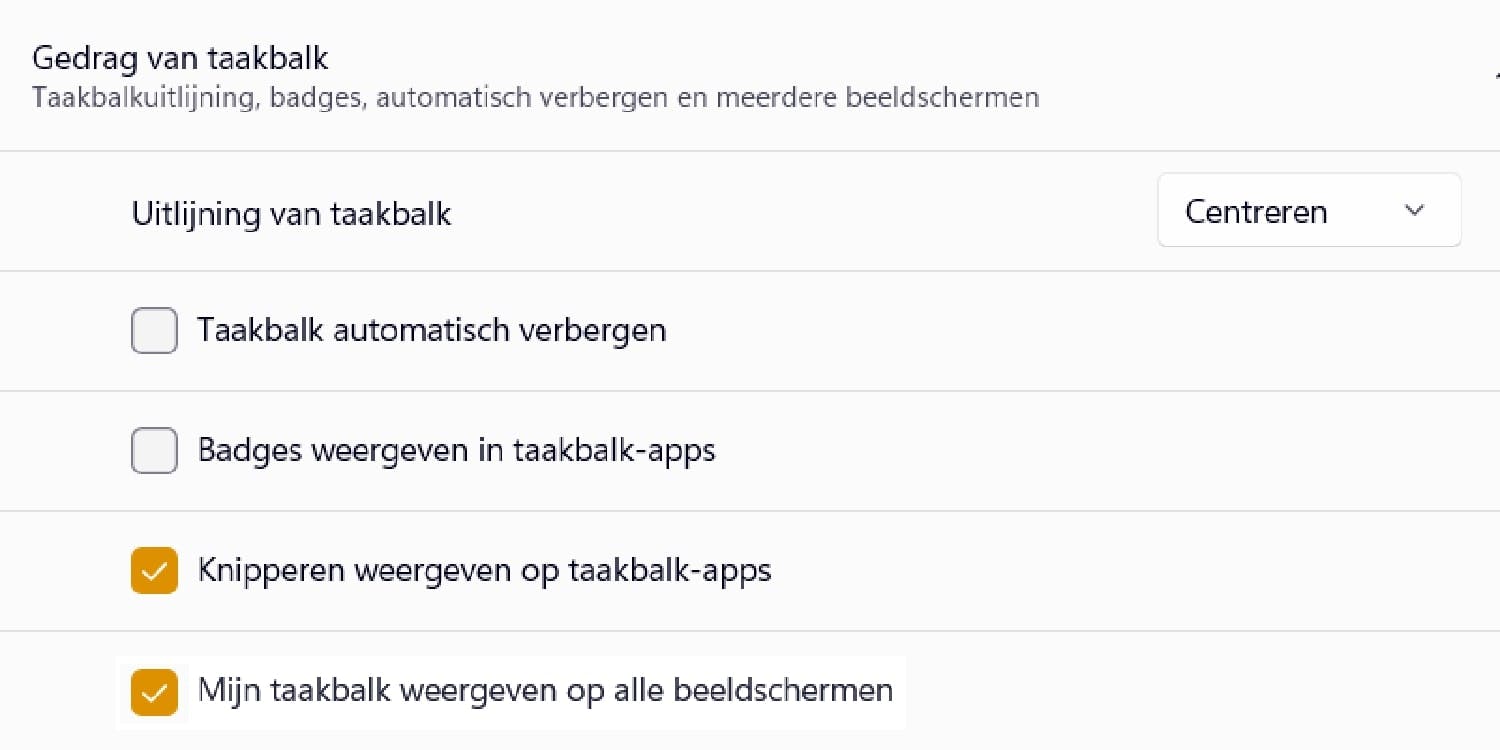1500x750 pixels.
Task: Select the 'Uitlijning van taakbalk' label
Action: [291, 213]
